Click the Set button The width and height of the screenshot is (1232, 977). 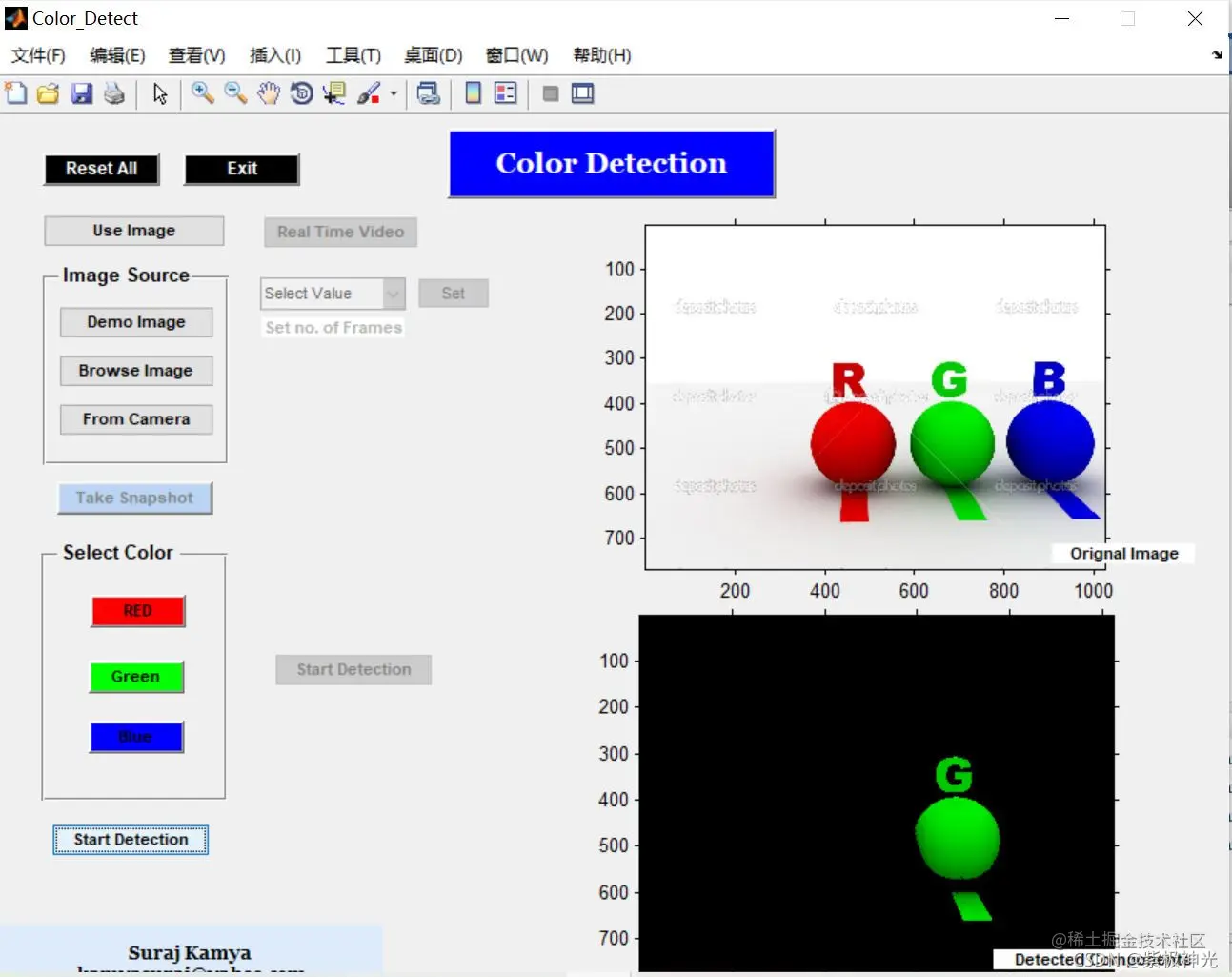(454, 294)
